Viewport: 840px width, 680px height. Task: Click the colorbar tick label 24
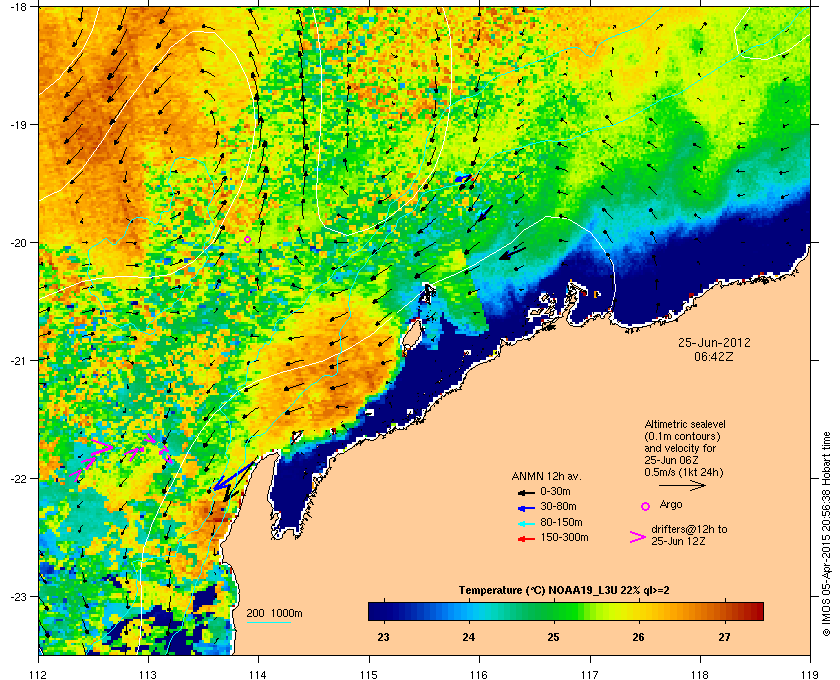469,637
